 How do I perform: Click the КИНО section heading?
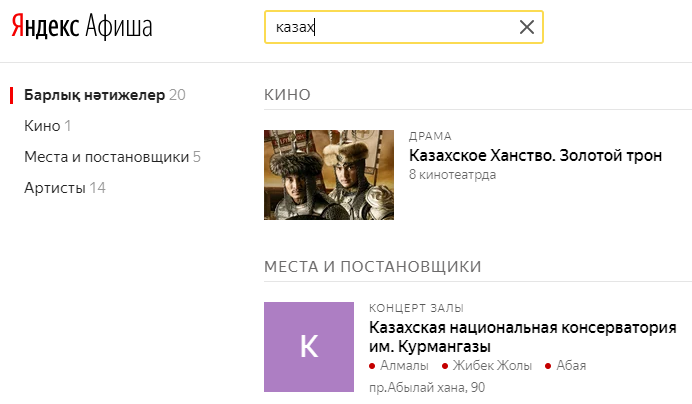point(287,94)
